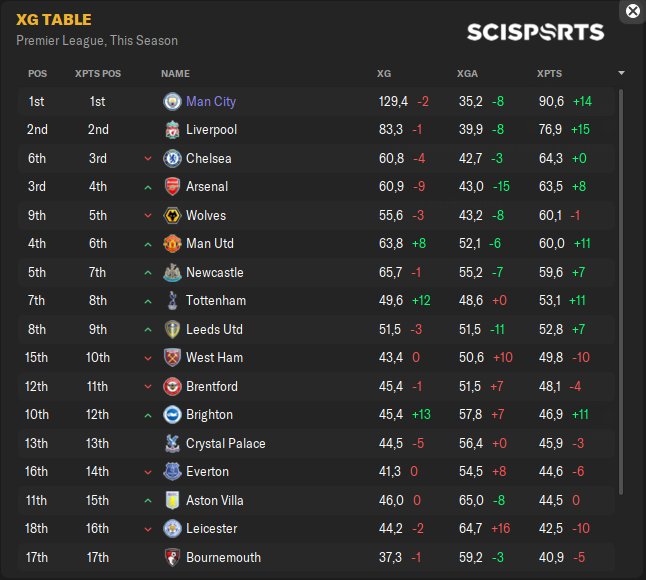The height and width of the screenshot is (580, 646).
Task: Open the Wolves club badge
Action: (172, 215)
